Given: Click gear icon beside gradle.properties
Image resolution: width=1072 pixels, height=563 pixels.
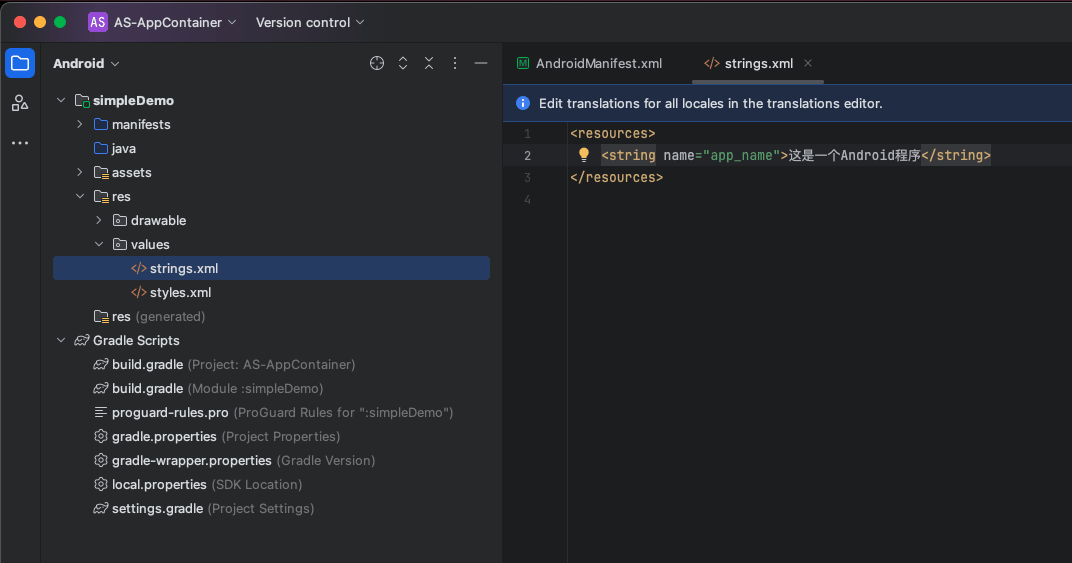Looking at the screenshot, I should 100,436.
